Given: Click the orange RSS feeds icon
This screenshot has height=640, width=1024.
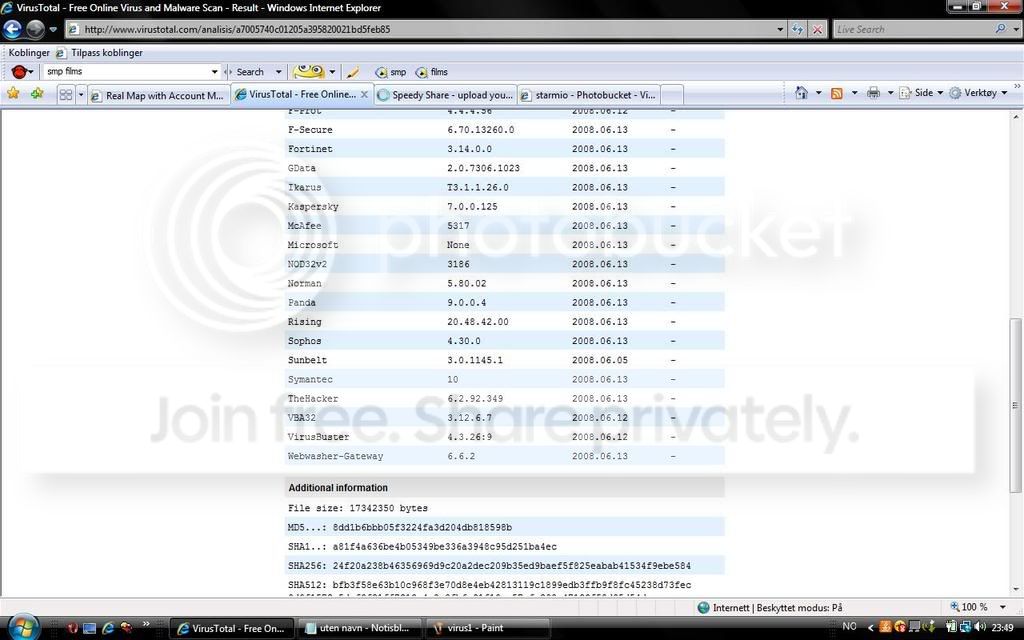Looking at the screenshot, I should [x=837, y=93].
